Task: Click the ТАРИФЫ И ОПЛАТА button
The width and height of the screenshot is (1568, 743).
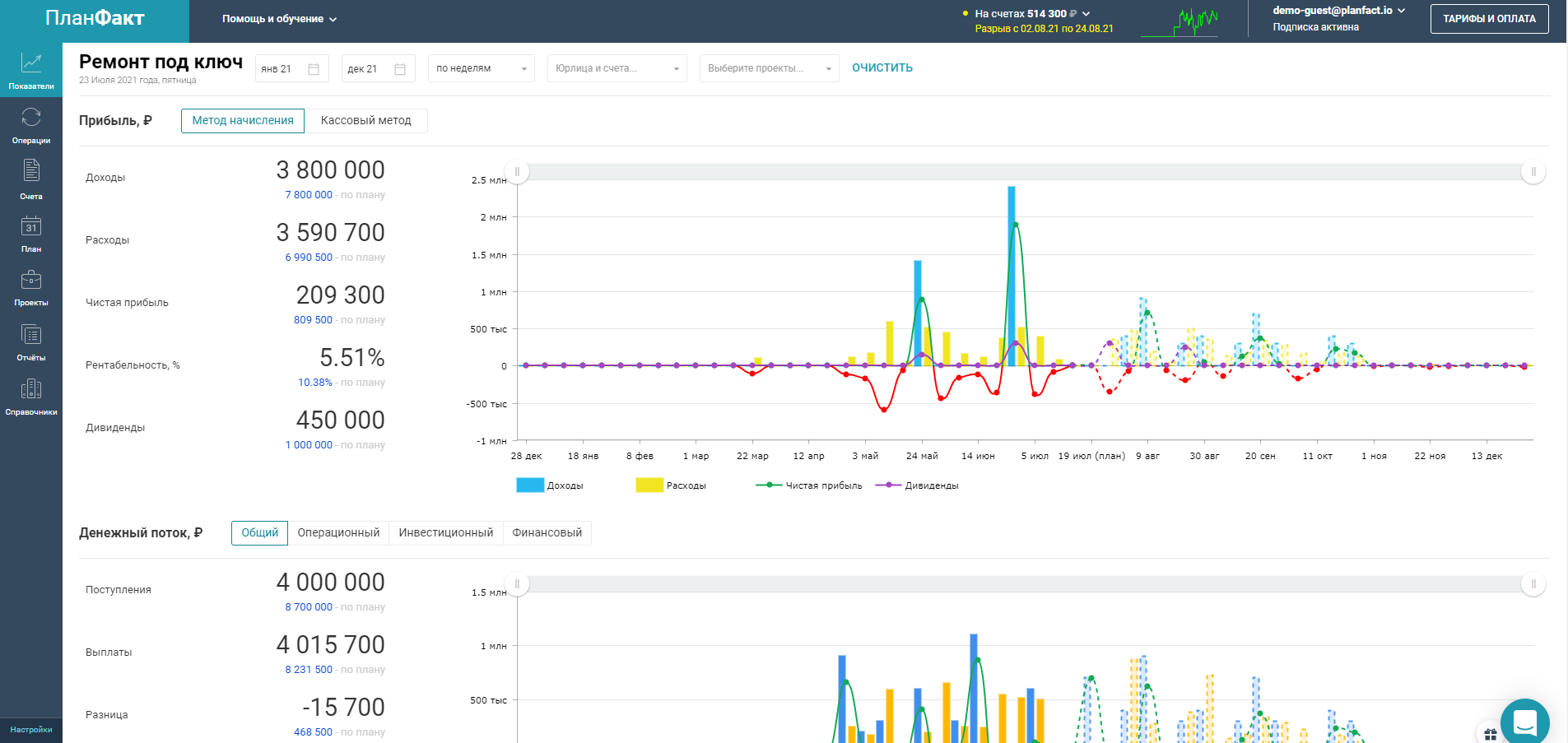Action: (x=1489, y=19)
